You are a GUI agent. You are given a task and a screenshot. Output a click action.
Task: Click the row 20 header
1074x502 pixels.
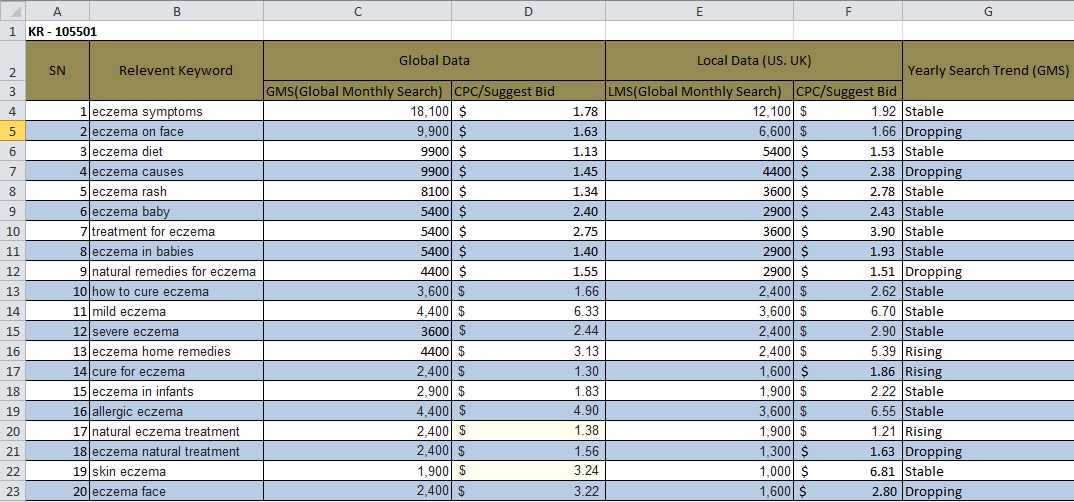(11, 431)
